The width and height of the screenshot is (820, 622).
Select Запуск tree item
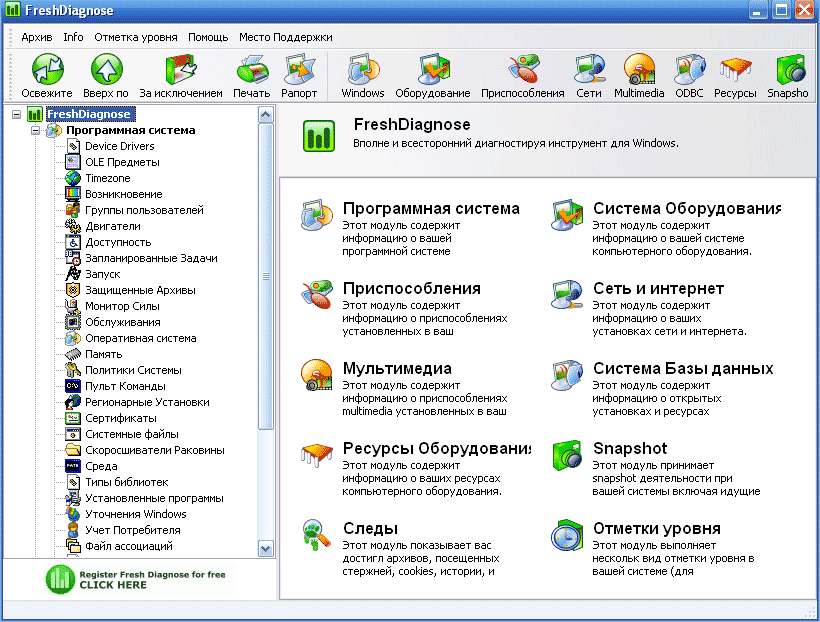[103, 274]
